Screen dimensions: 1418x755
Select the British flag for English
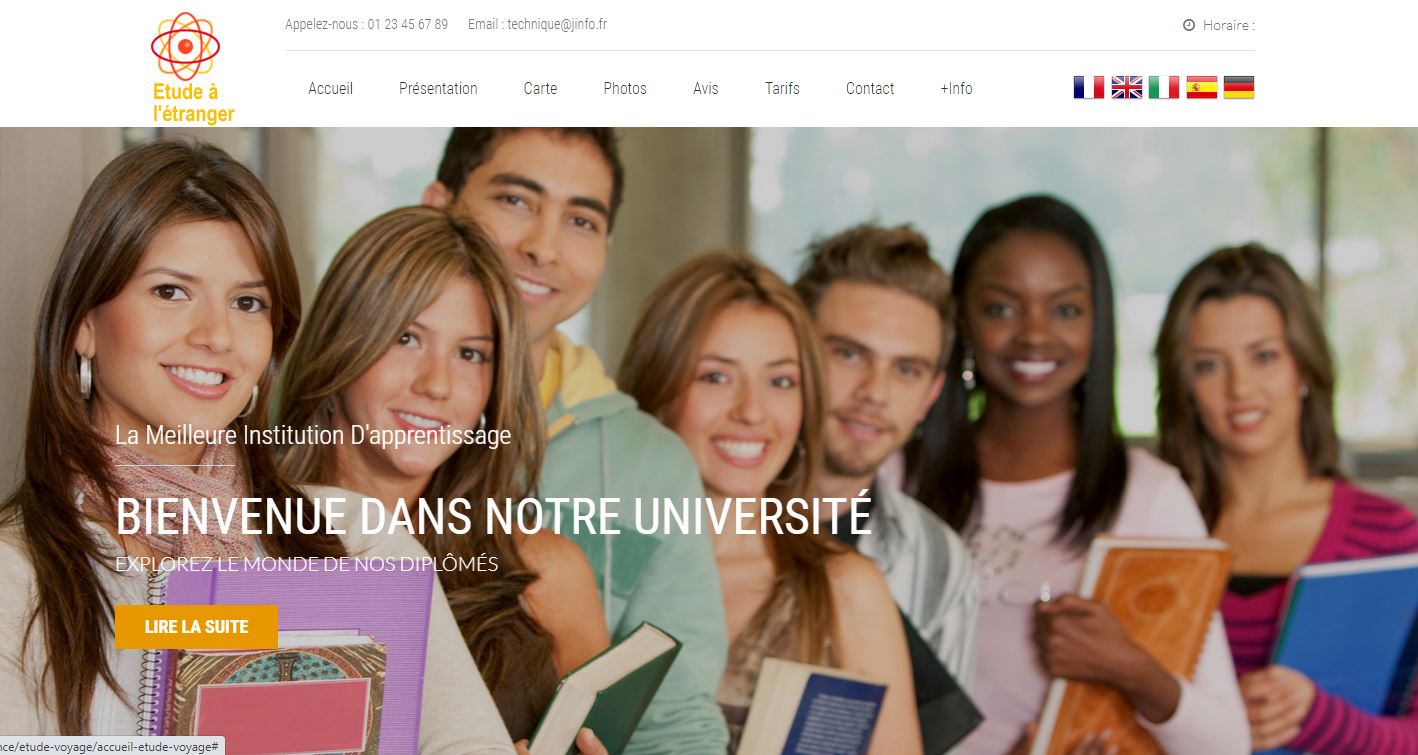click(1127, 88)
